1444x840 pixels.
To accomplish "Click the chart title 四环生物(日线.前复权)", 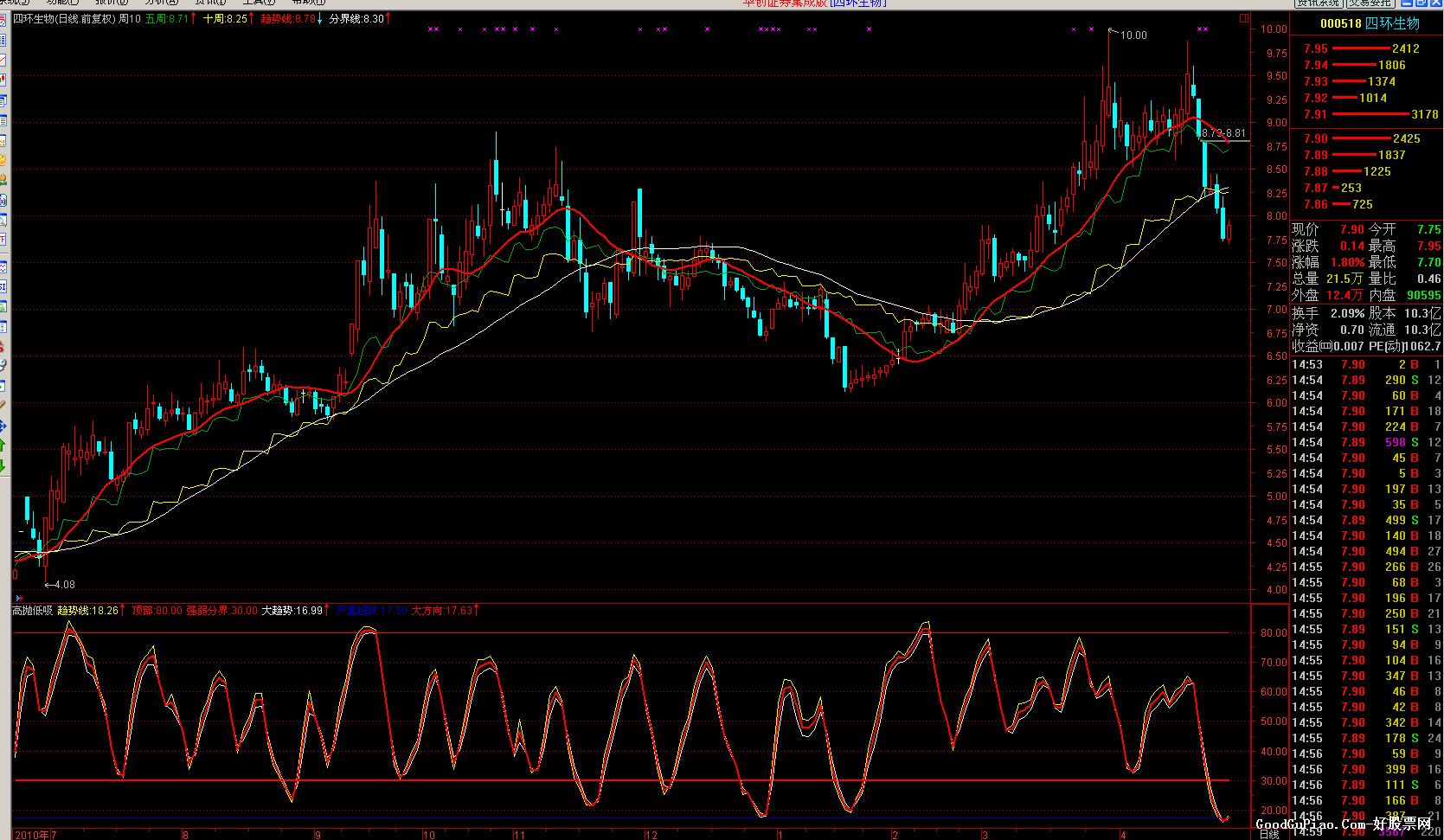I will [64, 18].
